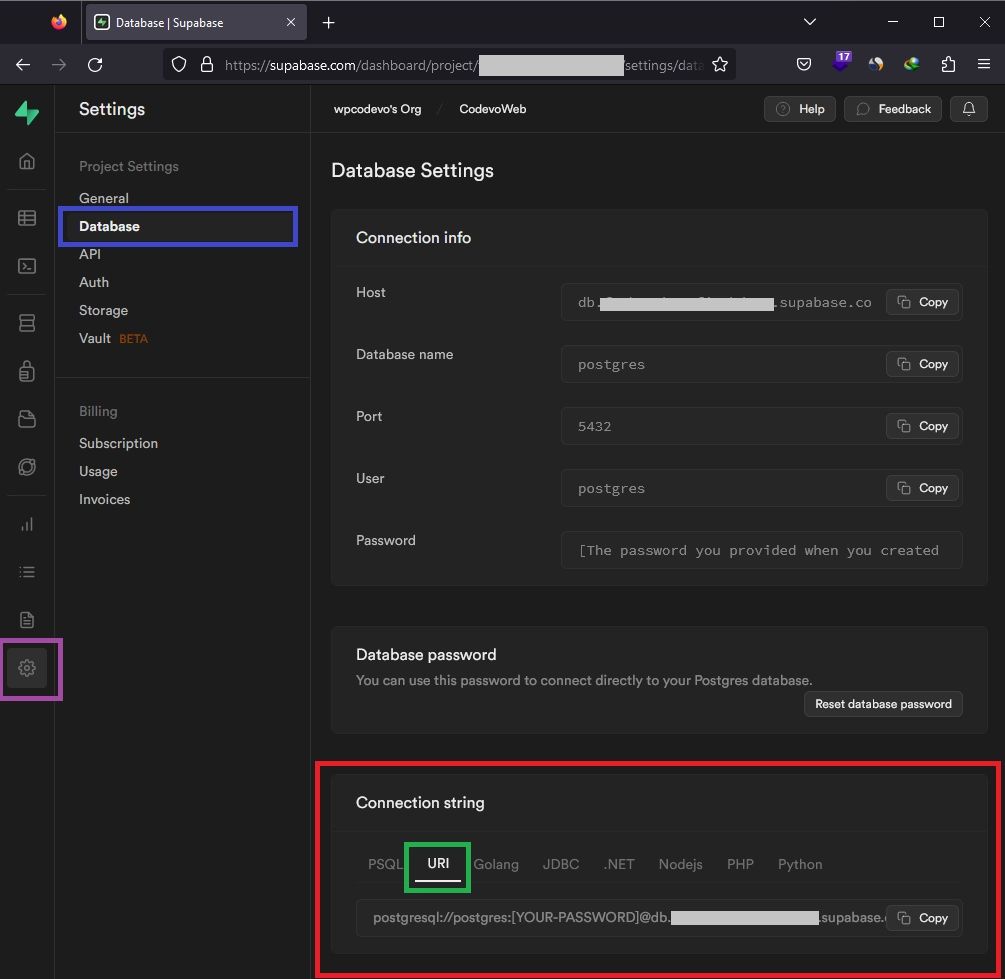Click Reset database password button

(883, 704)
